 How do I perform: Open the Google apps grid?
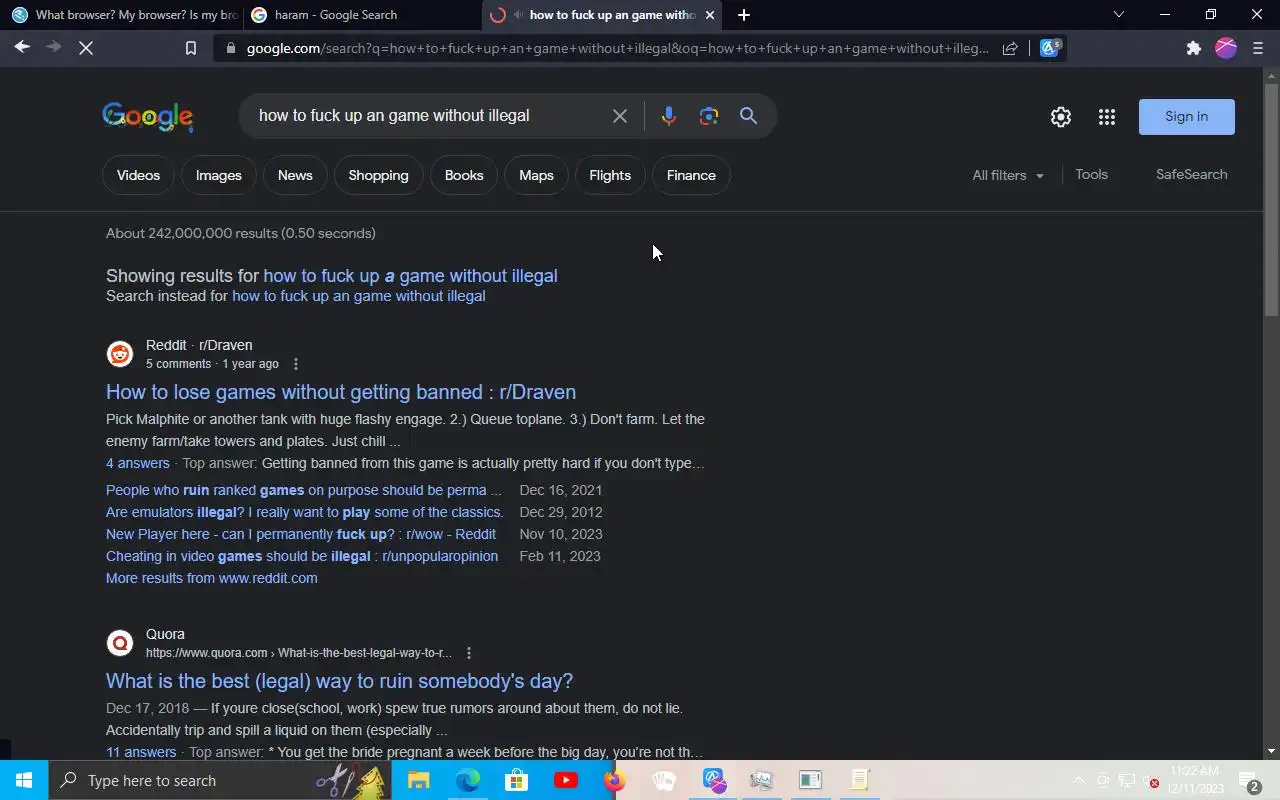tap(1106, 117)
